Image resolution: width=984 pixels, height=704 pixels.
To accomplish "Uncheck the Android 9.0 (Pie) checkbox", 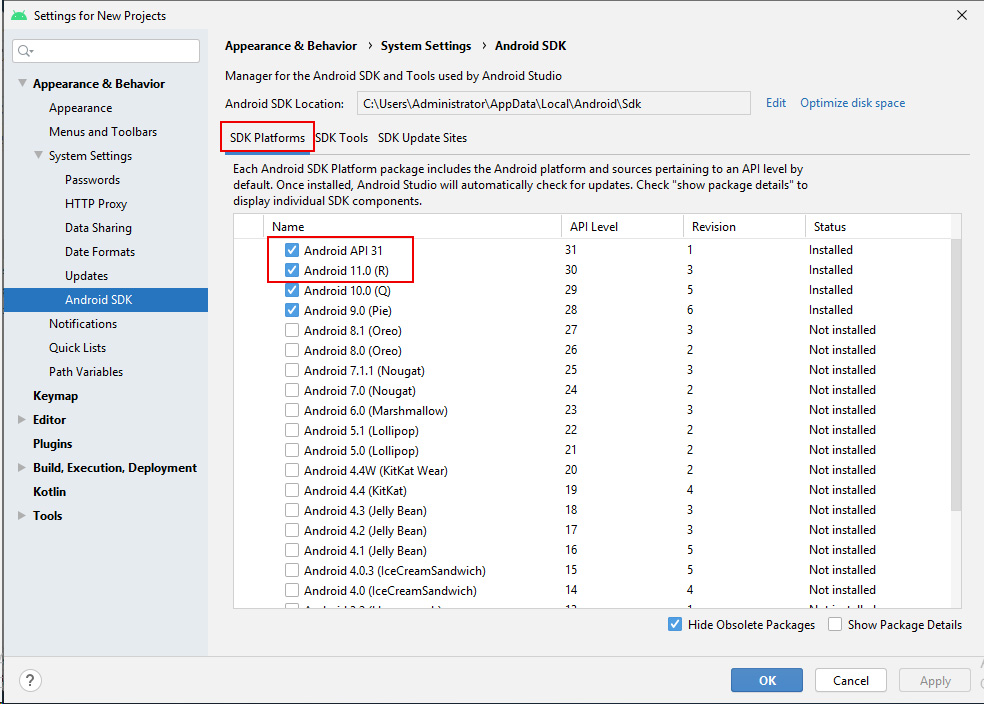I will 292,311.
